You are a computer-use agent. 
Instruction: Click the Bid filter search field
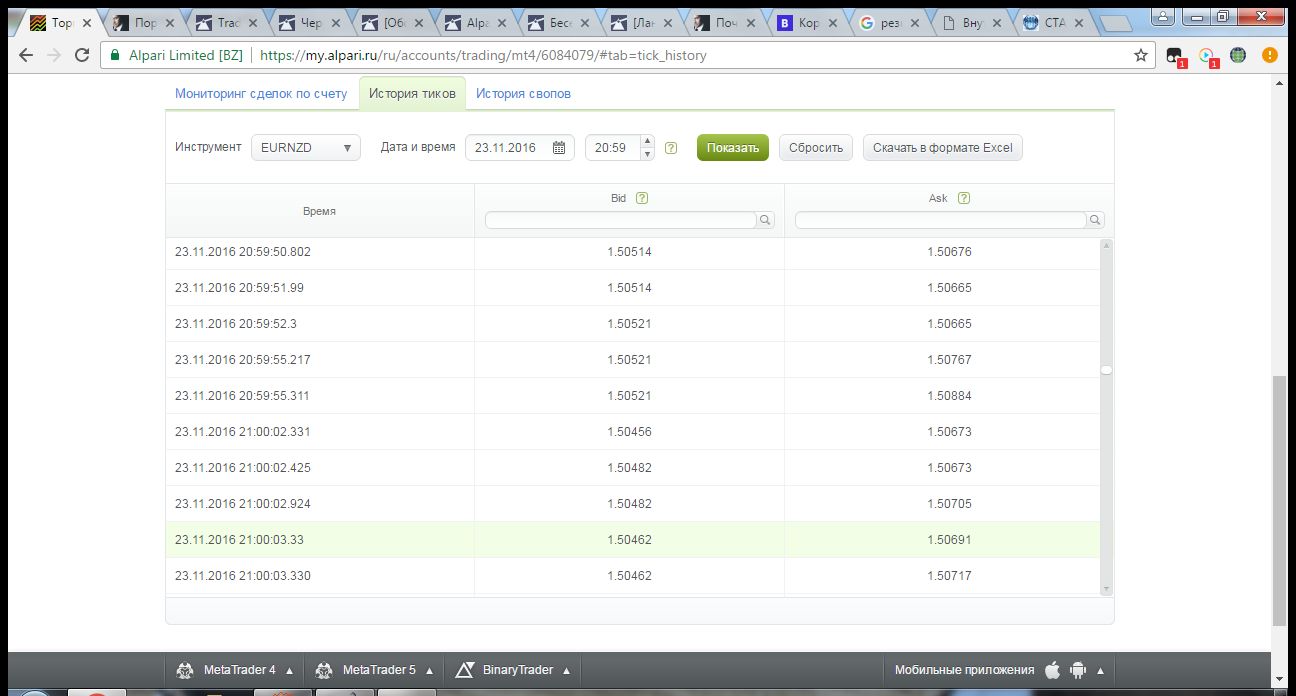click(621, 220)
